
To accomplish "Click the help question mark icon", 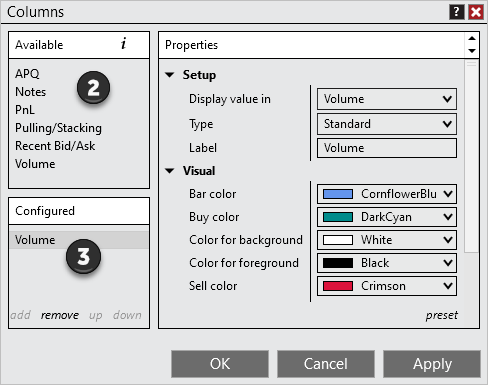I will coord(456,12).
